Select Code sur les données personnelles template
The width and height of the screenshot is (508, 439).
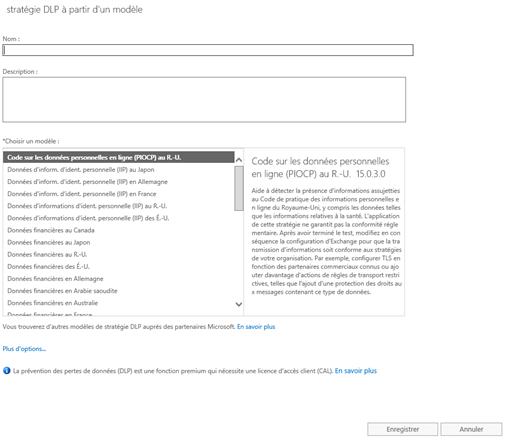(x=119, y=157)
